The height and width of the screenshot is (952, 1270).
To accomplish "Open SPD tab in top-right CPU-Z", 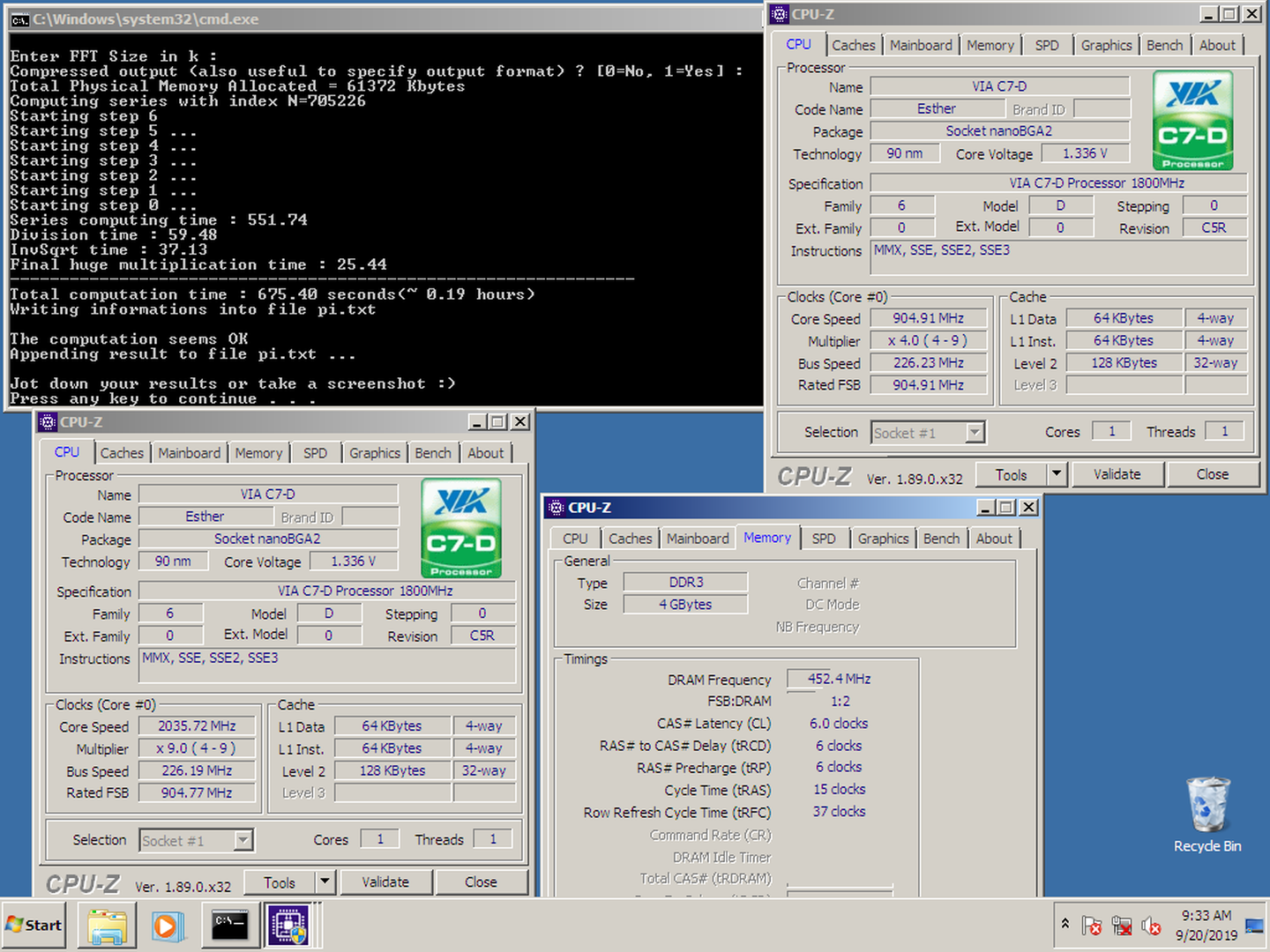I will pos(1047,45).
